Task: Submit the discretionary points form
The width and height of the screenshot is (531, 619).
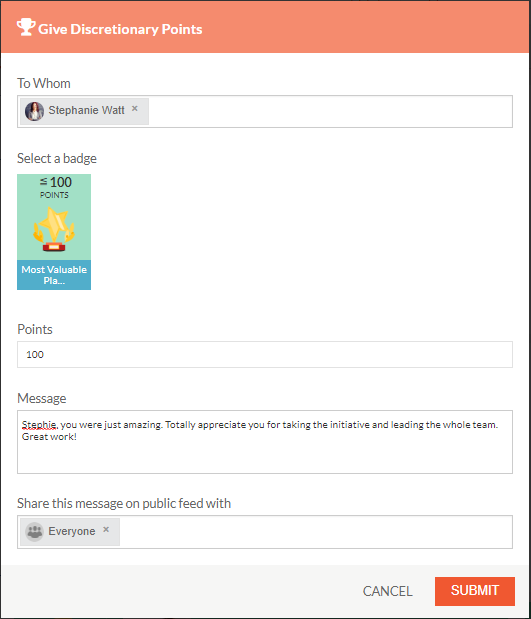Action: pyautogui.click(x=475, y=591)
